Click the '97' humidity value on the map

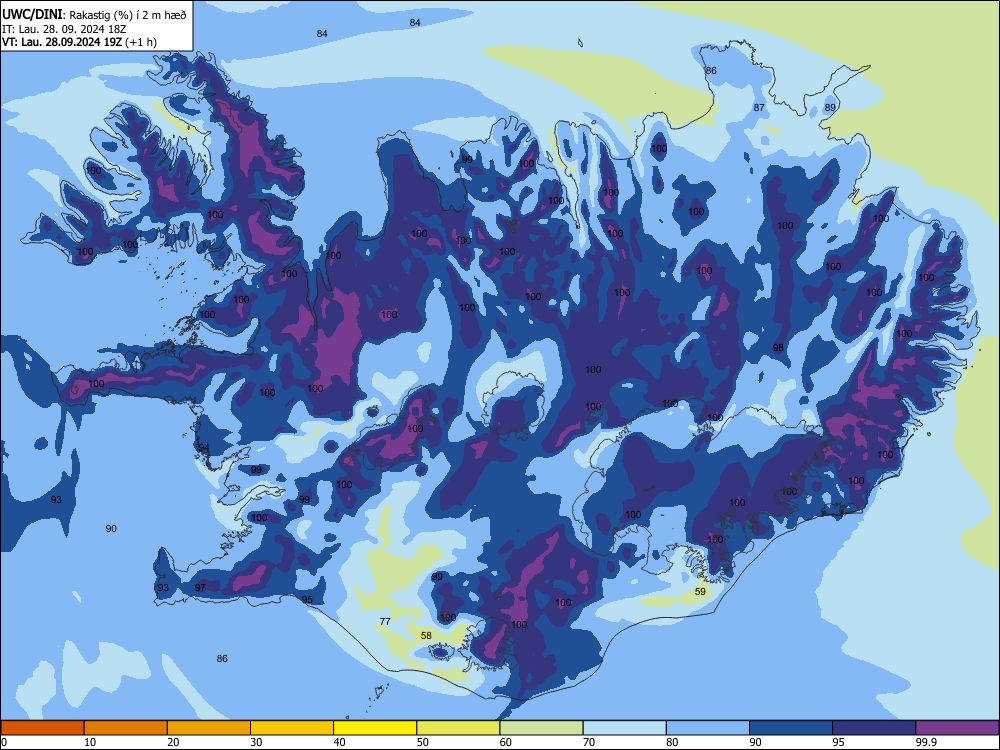(x=200, y=587)
